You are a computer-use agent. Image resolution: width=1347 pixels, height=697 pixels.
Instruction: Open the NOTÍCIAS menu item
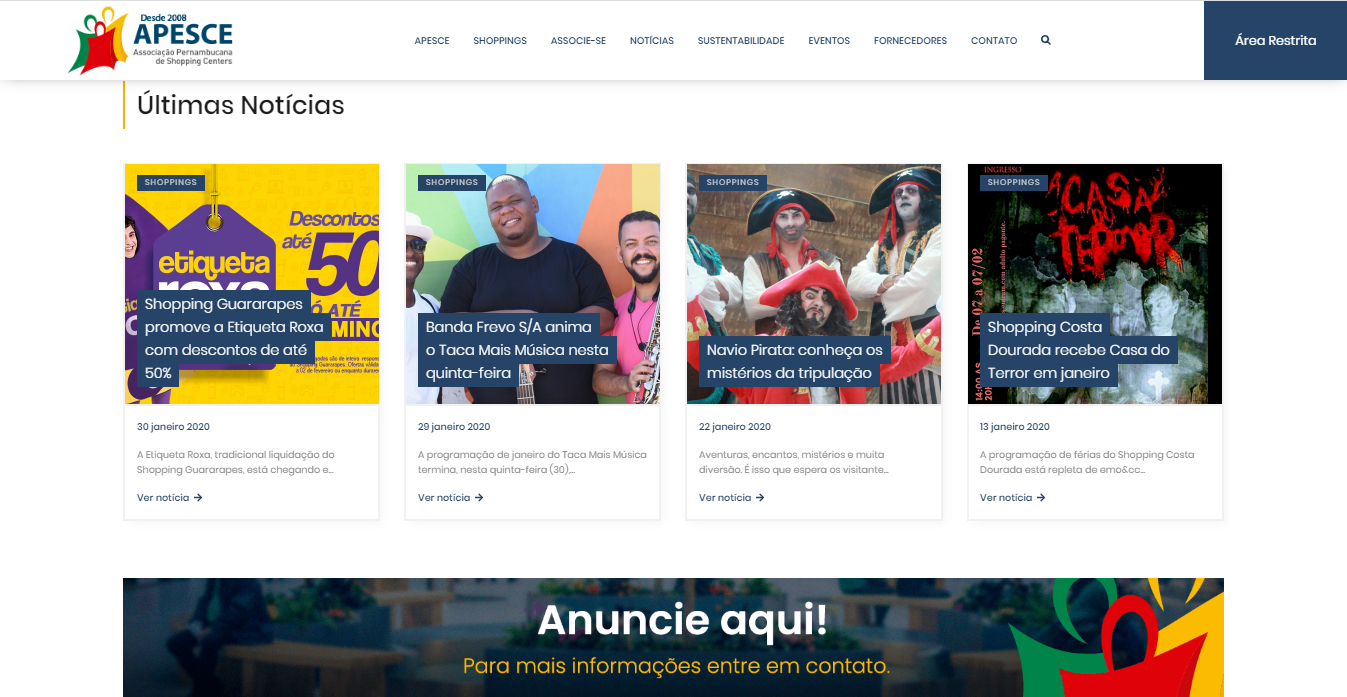point(652,41)
